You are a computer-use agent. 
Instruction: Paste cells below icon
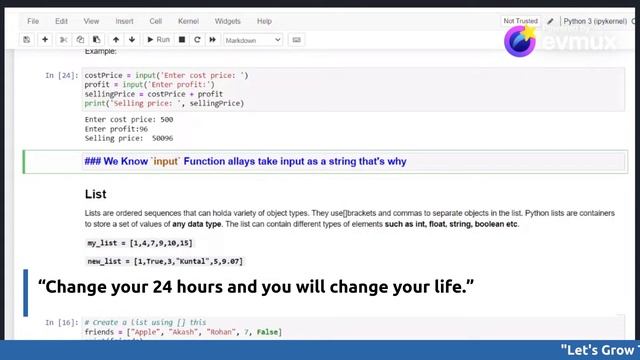[96, 40]
